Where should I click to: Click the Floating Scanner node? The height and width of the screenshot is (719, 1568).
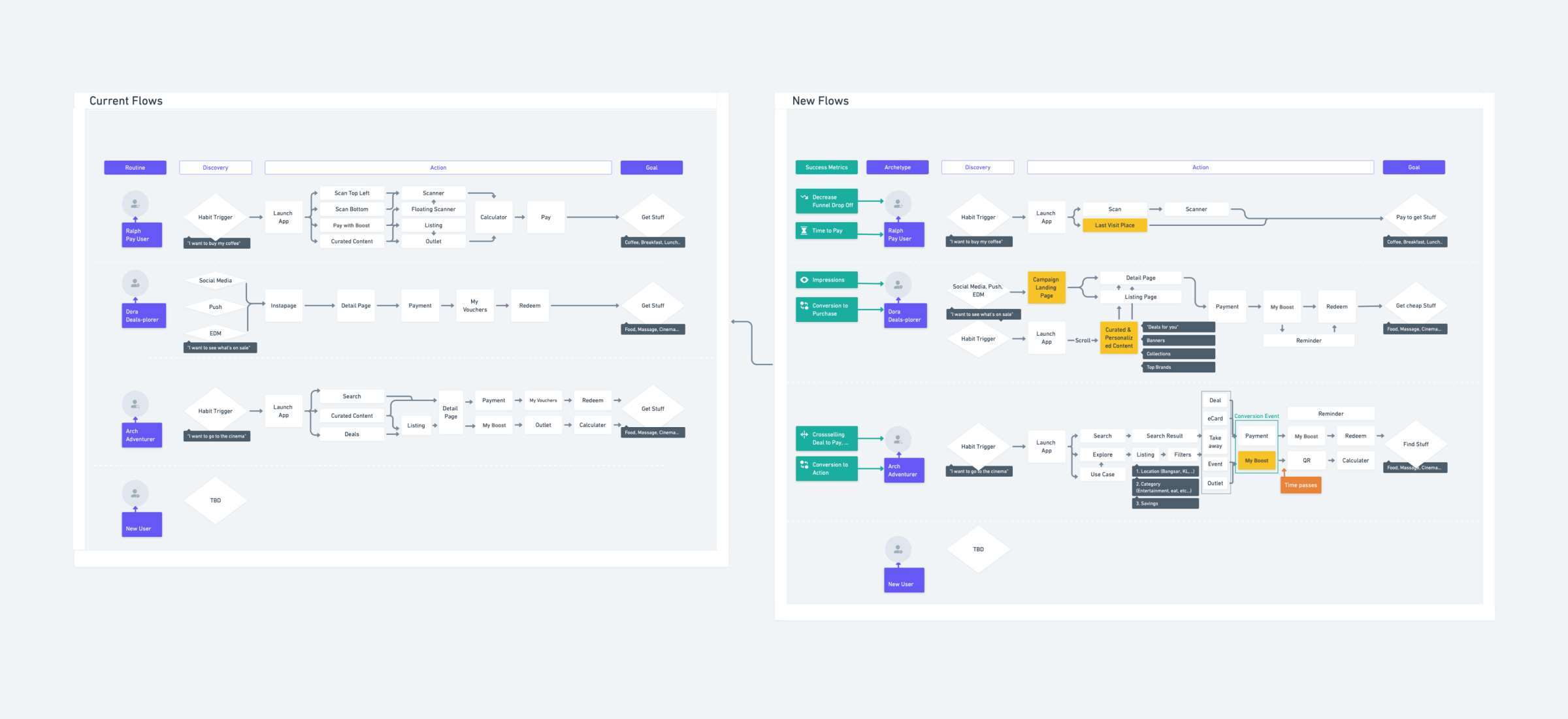click(x=433, y=209)
